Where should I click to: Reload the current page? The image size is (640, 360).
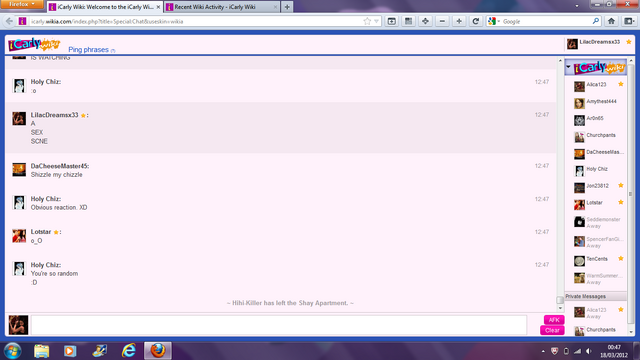[476, 21]
